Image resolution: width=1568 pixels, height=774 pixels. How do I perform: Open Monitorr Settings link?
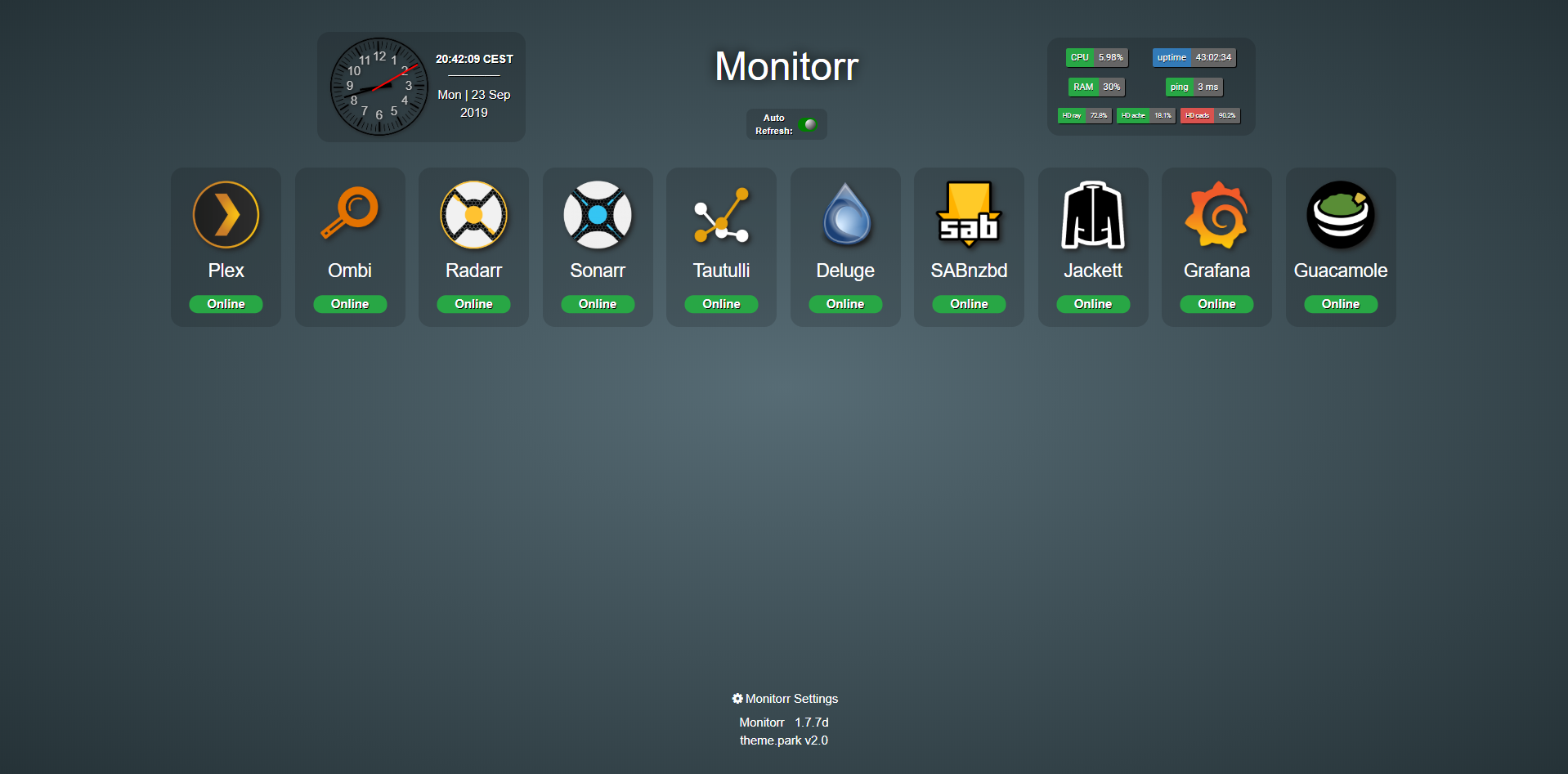coord(785,699)
